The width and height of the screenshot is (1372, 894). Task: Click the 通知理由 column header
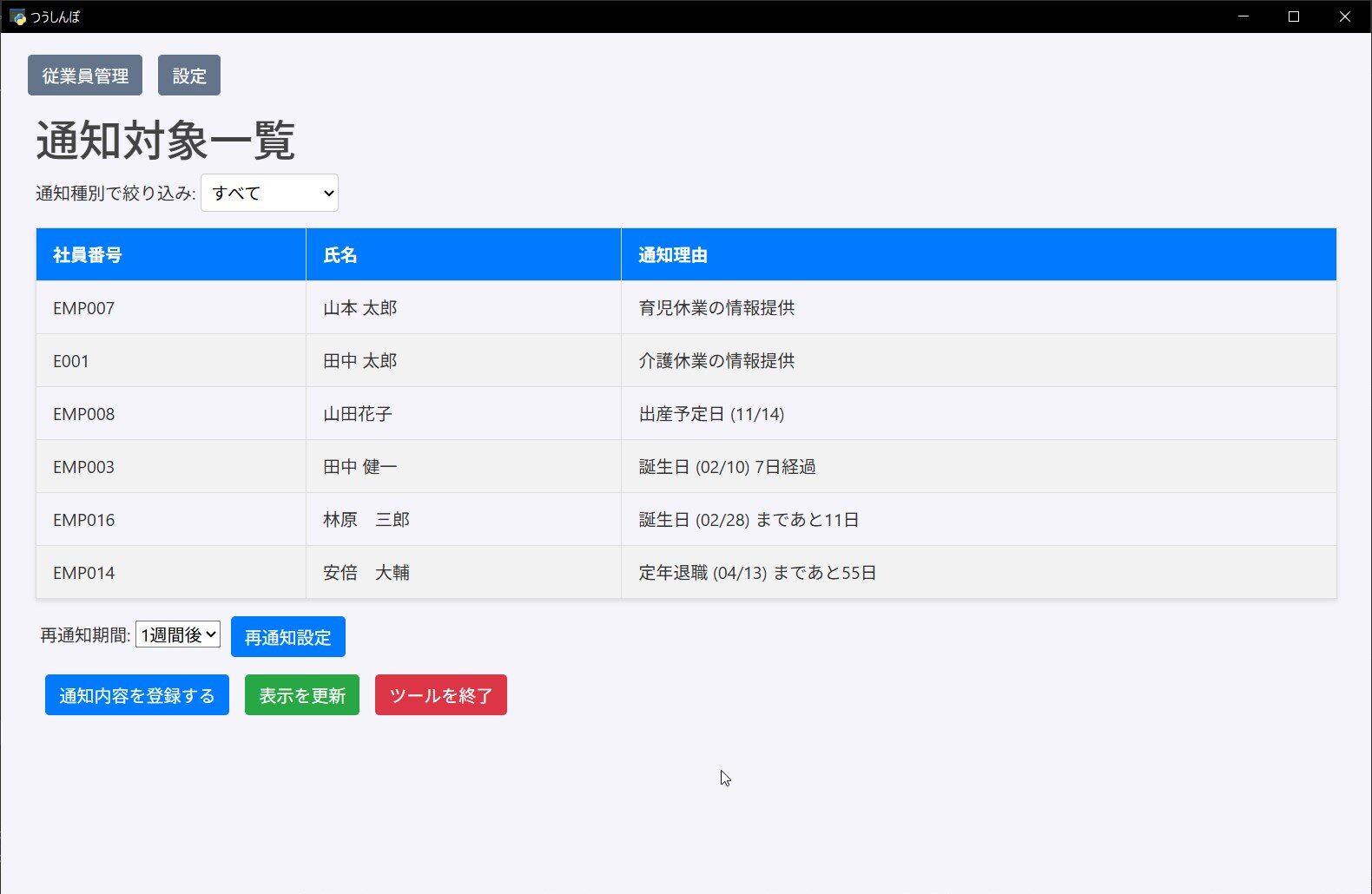pos(673,255)
